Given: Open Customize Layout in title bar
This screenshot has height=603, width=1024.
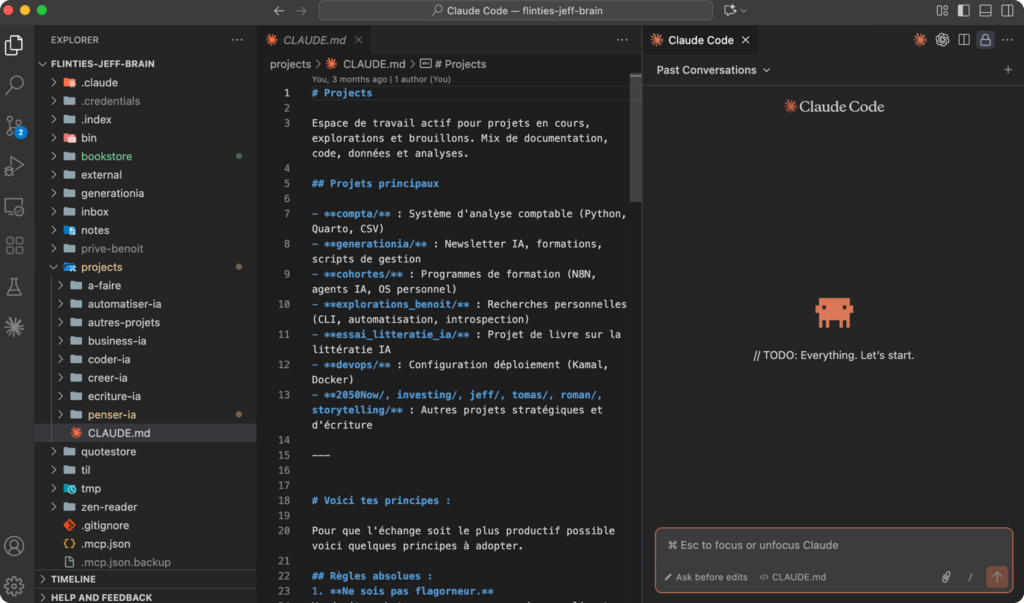Looking at the screenshot, I should click(x=942, y=10).
